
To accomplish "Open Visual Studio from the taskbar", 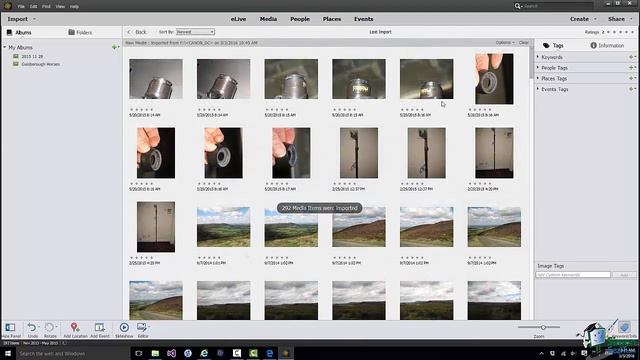I will pos(171,353).
